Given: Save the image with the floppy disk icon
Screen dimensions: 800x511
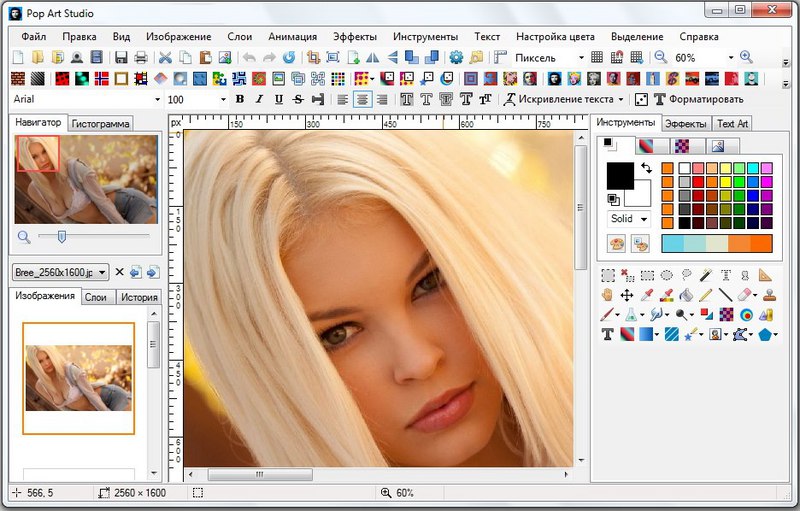Looking at the screenshot, I should [x=121, y=57].
